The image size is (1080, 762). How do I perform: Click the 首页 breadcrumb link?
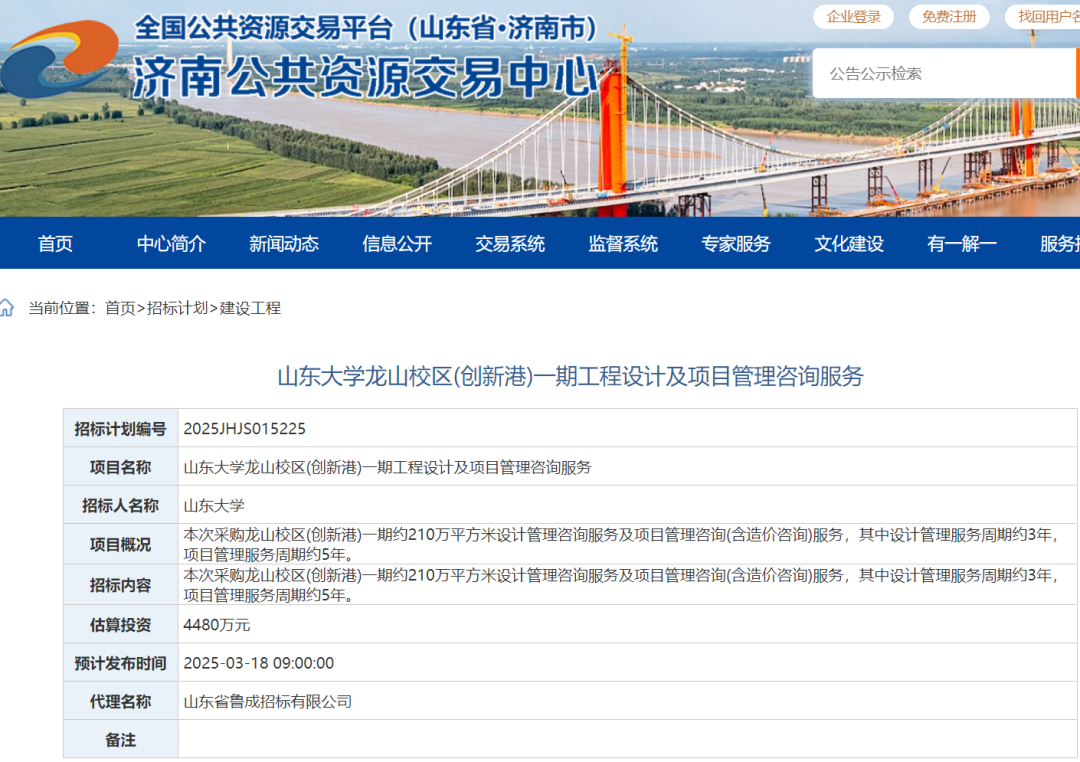click(x=120, y=308)
